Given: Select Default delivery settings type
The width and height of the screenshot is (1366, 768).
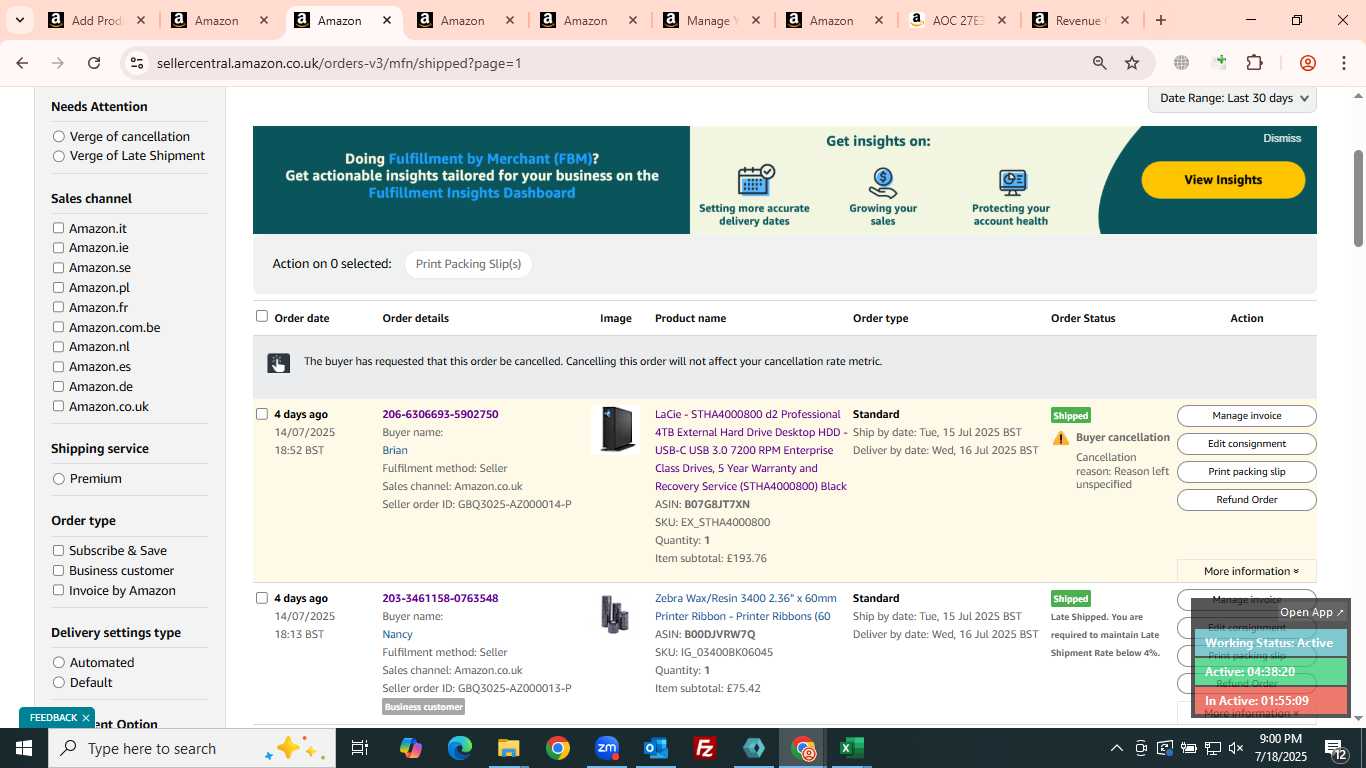Looking at the screenshot, I should (x=59, y=682).
